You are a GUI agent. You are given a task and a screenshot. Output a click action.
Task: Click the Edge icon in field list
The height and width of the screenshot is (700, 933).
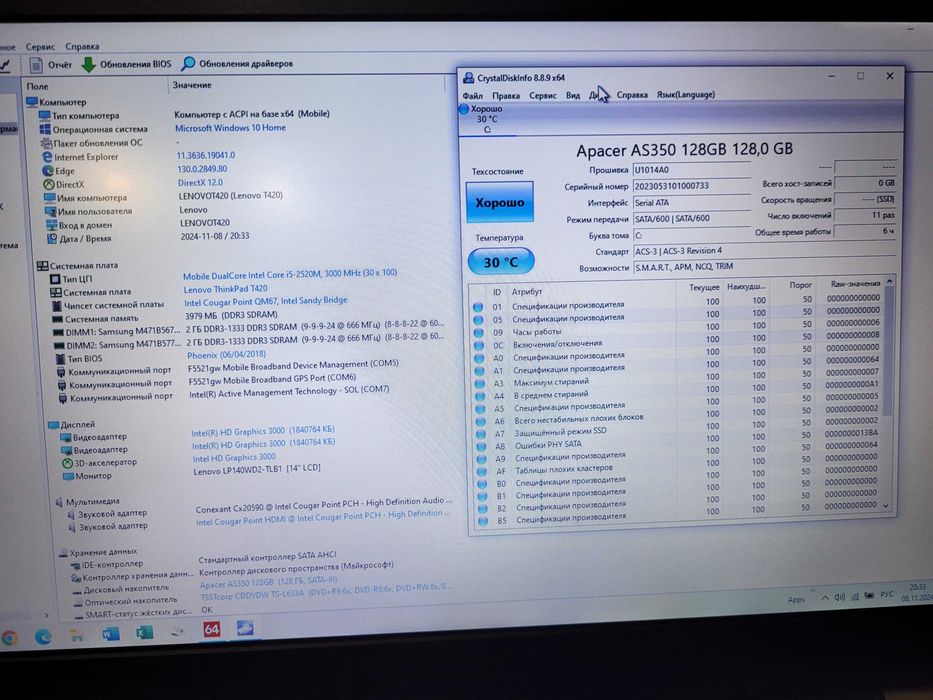point(48,171)
